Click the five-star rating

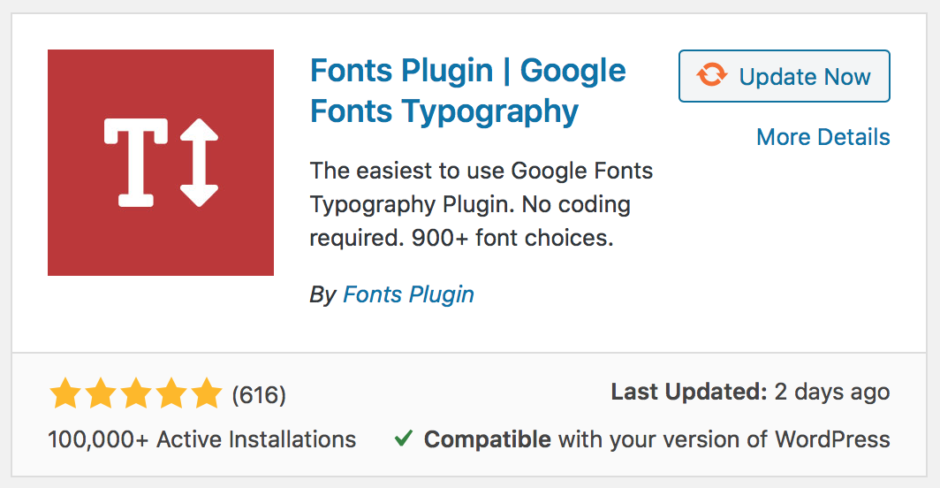pyautogui.click(x=135, y=394)
